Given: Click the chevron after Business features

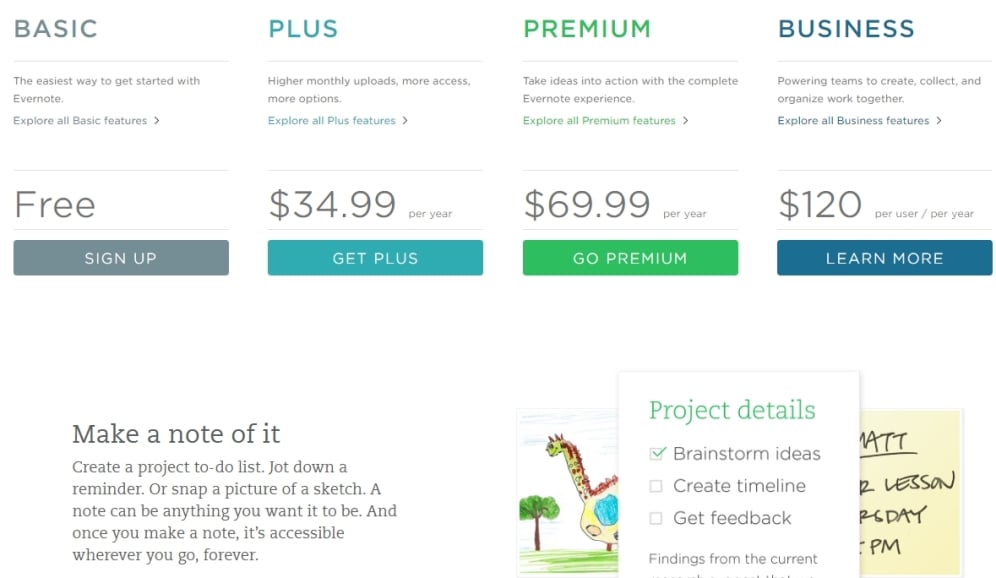Looking at the screenshot, I should pos(939,121).
